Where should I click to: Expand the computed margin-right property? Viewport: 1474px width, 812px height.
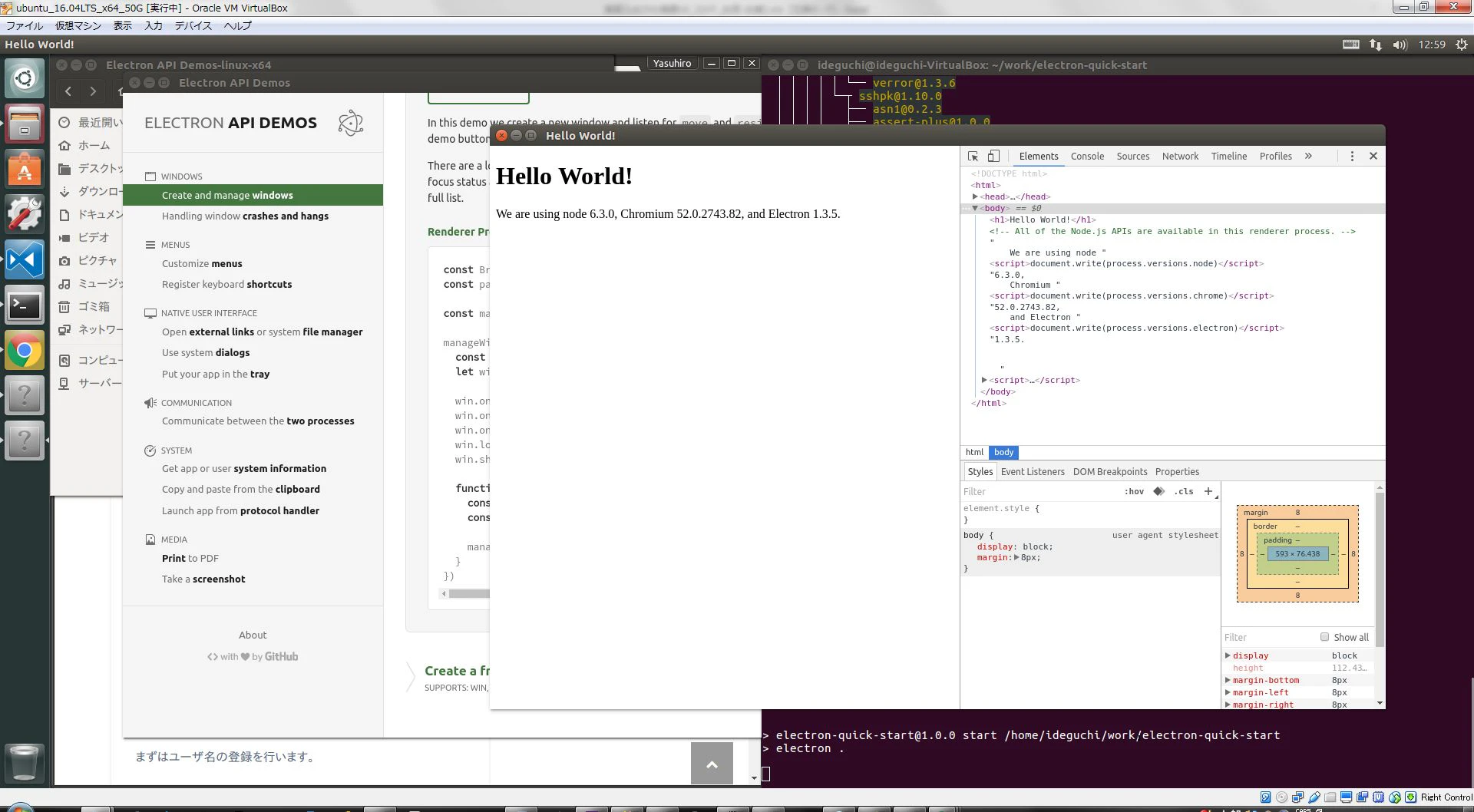[x=1228, y=705]
